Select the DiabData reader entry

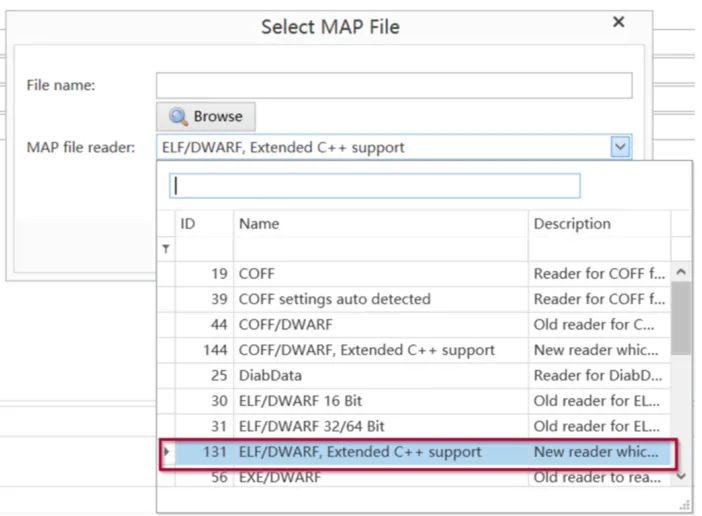[414, 375]
